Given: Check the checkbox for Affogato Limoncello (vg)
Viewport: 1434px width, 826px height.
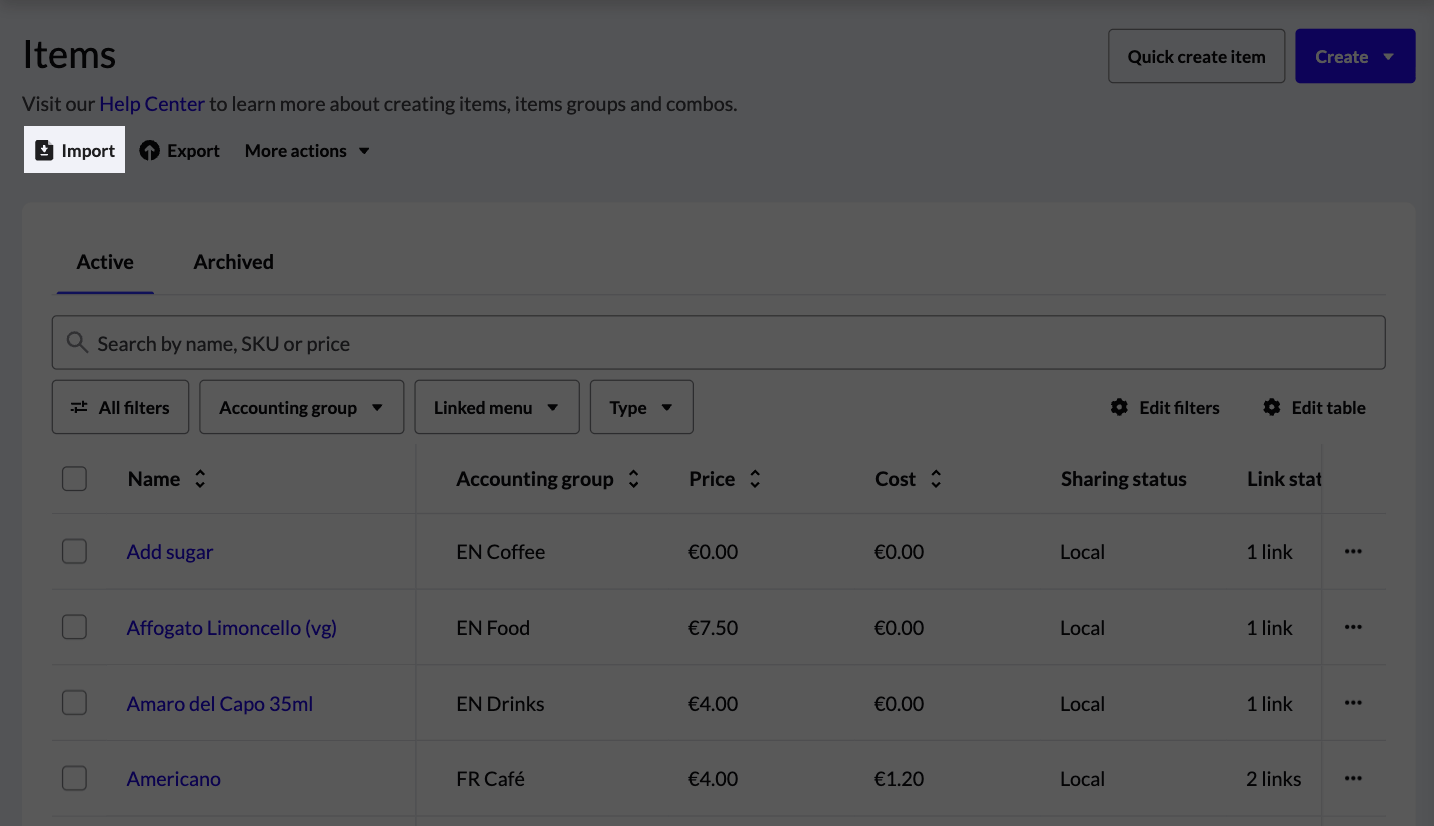Looking at the screenshot, I should (74, 627).
